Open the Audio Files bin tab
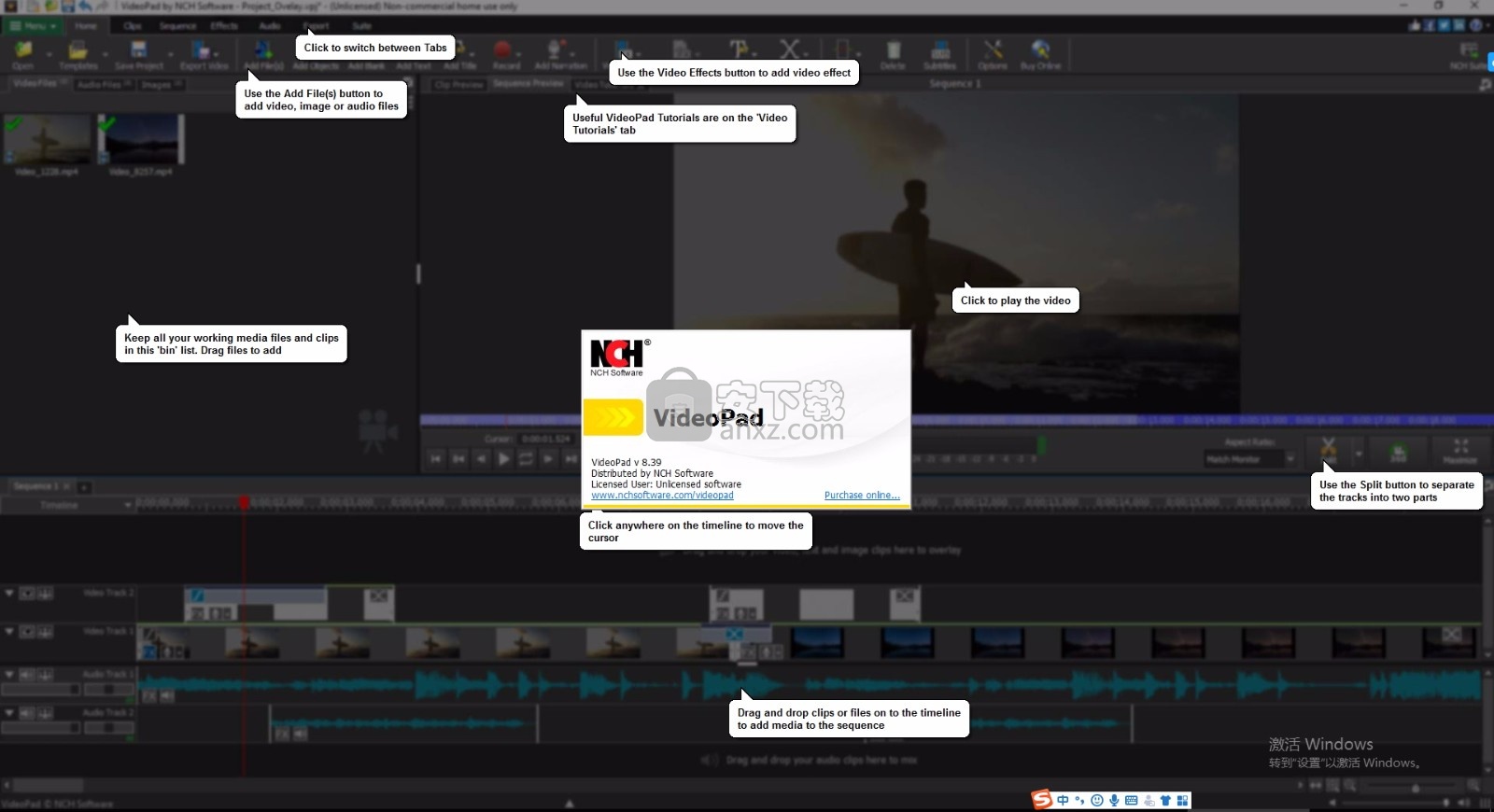The width and height of the screenshot is (1494, 812). tap(104, 84)
